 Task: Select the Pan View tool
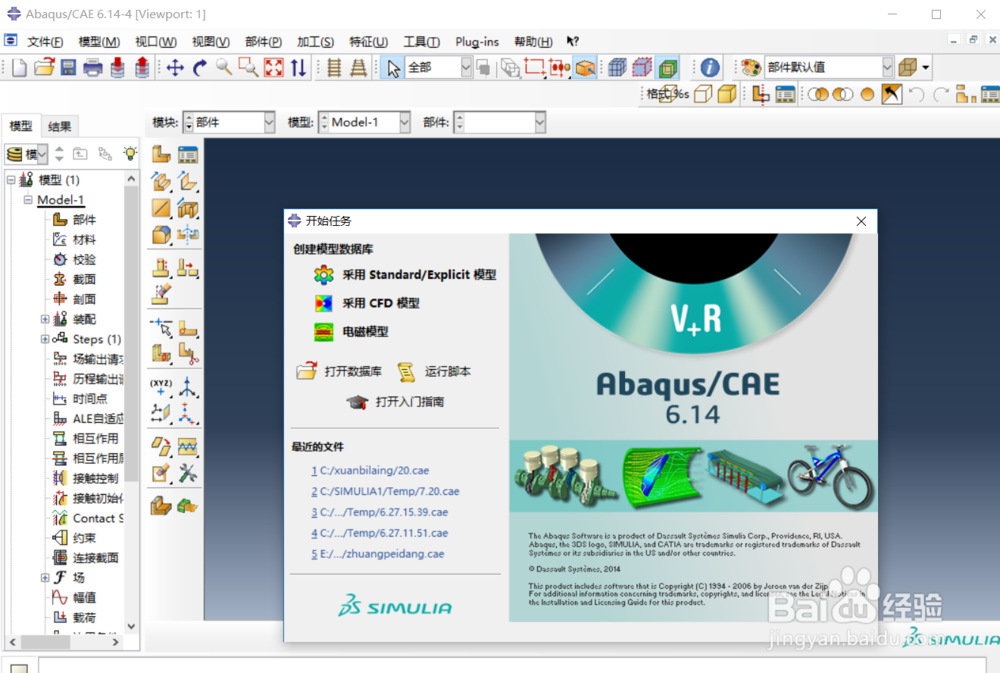point(175,67)
